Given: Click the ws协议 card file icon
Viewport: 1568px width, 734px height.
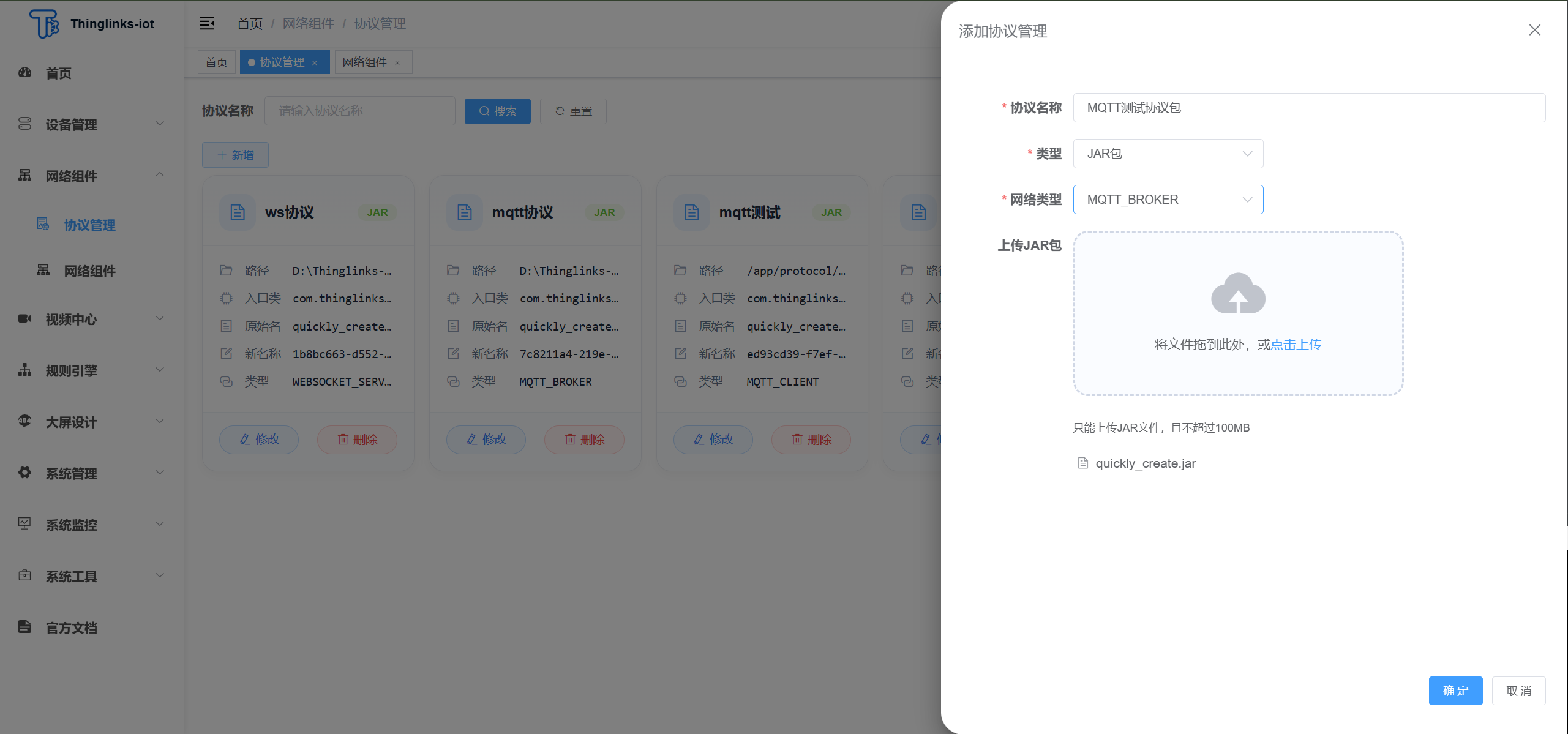Looking at the screenshot, I should 238,212.
